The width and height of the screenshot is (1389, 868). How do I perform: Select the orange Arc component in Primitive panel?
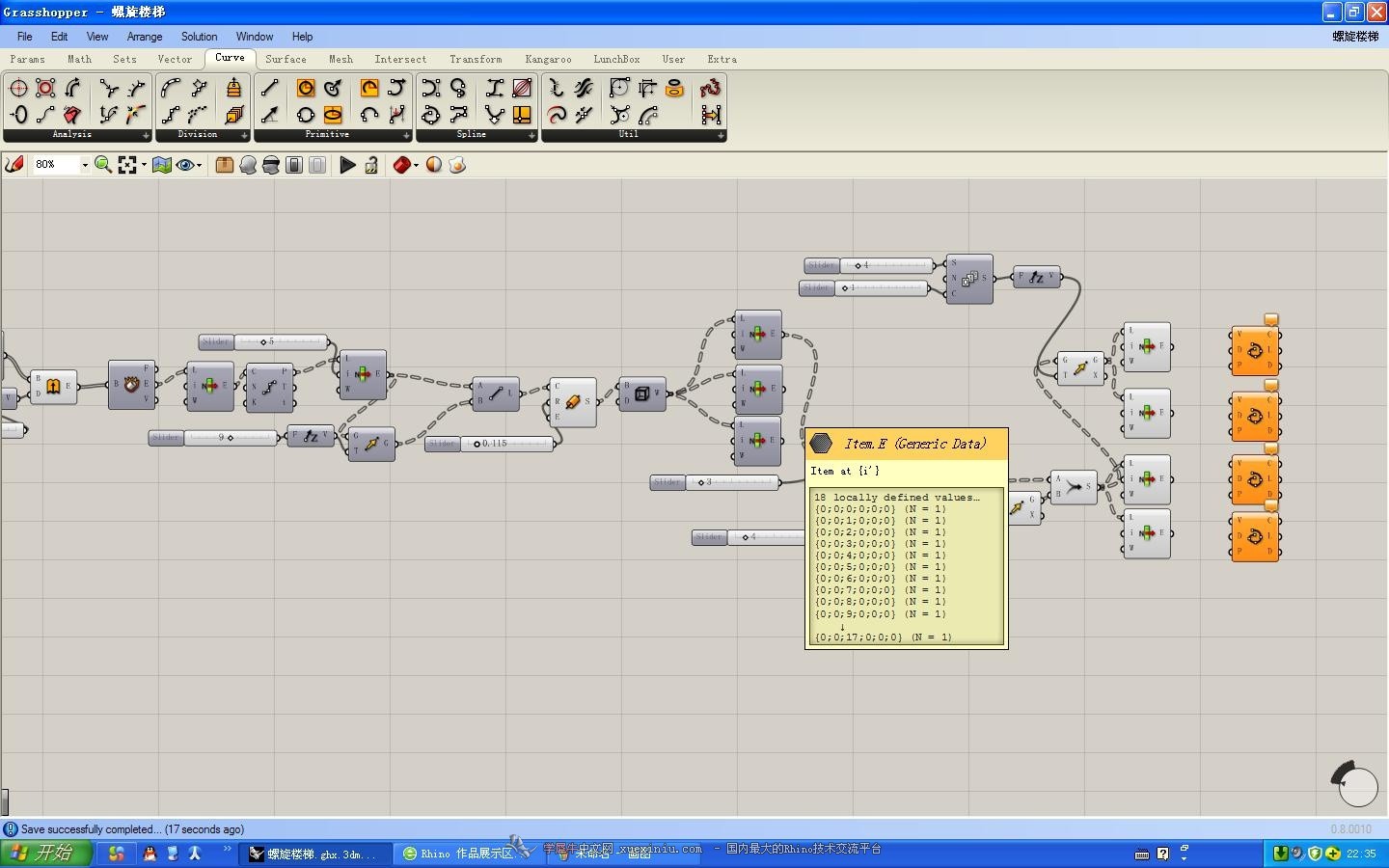(x=369, y=88)
